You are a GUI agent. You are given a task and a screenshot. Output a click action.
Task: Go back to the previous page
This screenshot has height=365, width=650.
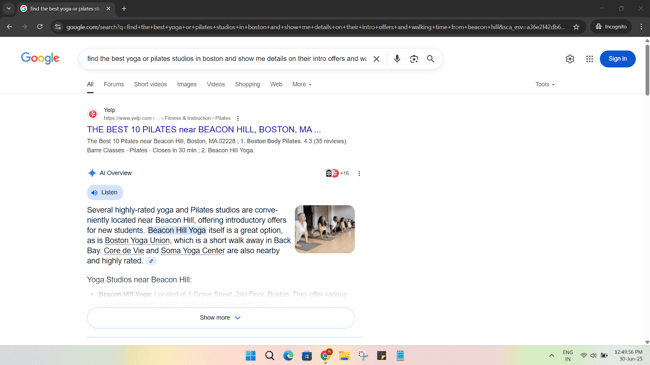coord(9,27)
